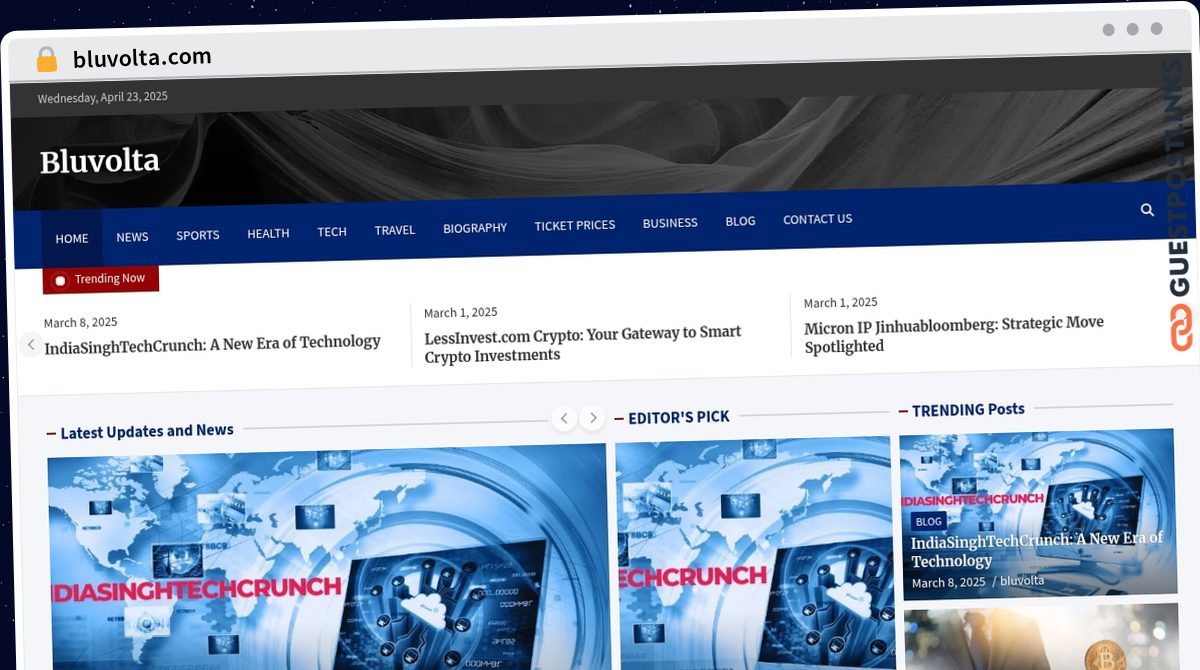The height and width of the screenshot is (670, 1200).
Task: Click the GuestPostLinks chain logo icon
Action: pos(1181,328)
